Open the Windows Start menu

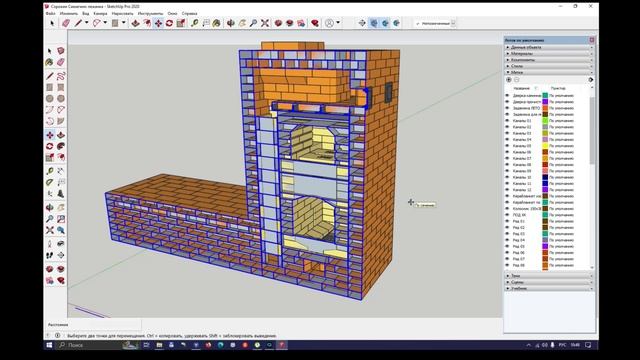pyautogui.click(x=49, y=345)
